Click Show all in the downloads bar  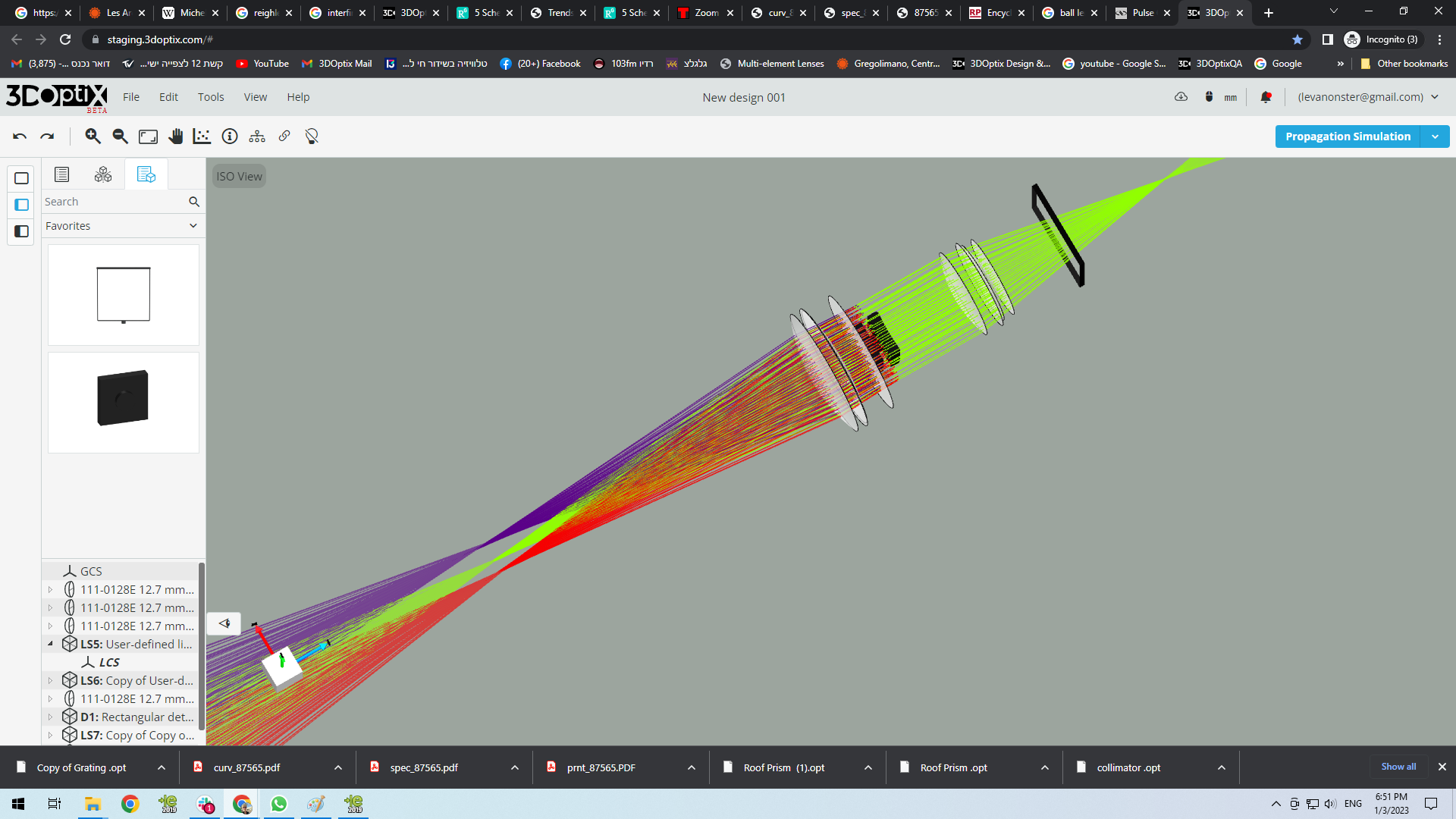coord(1398,767)
